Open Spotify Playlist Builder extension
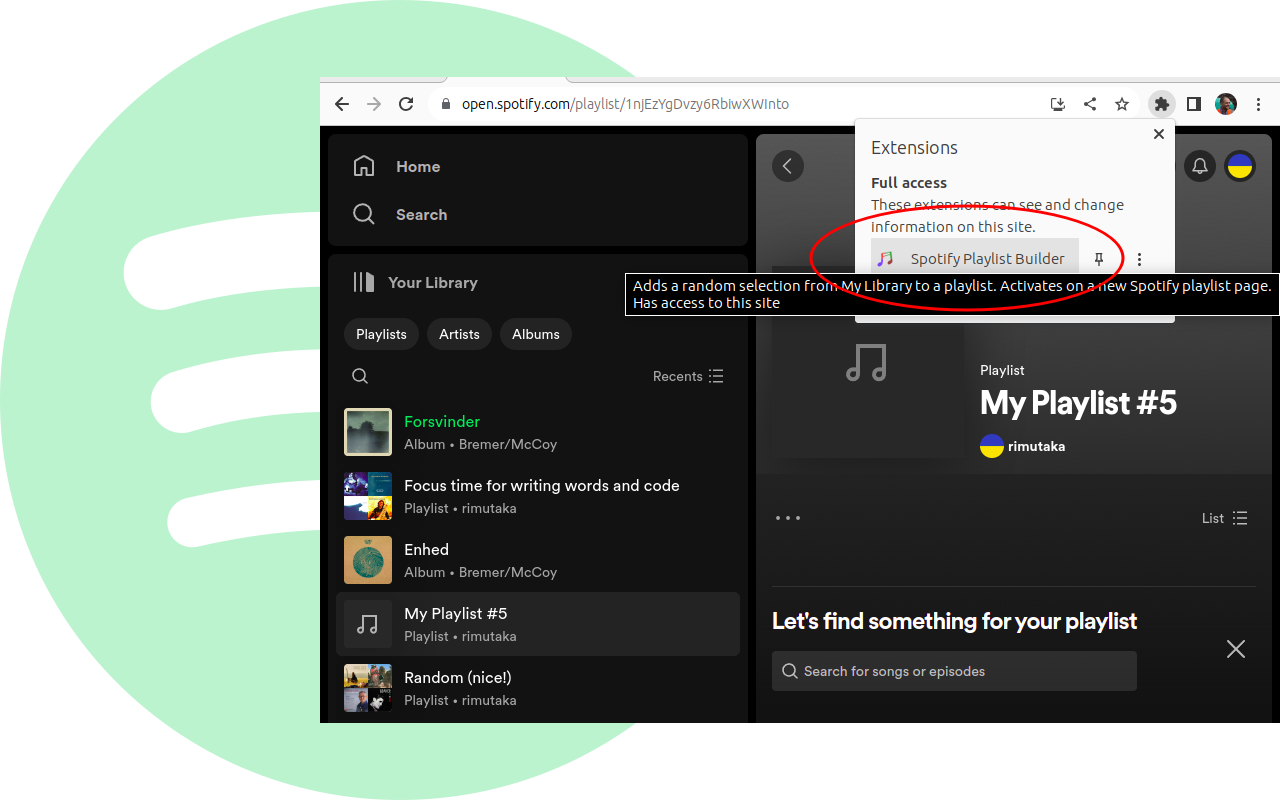 click(975, 259)
